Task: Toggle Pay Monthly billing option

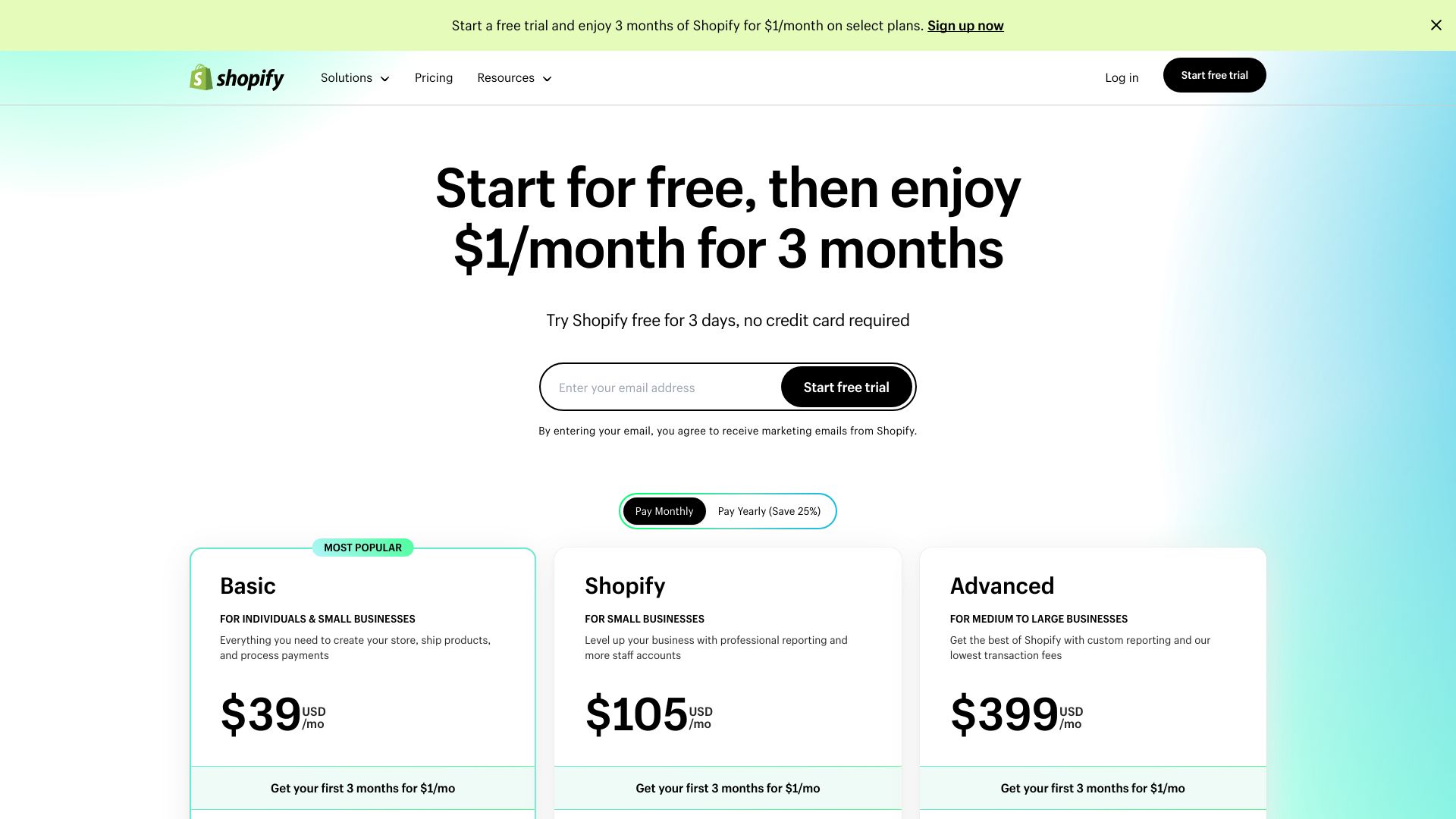Action: coord(664,511)
